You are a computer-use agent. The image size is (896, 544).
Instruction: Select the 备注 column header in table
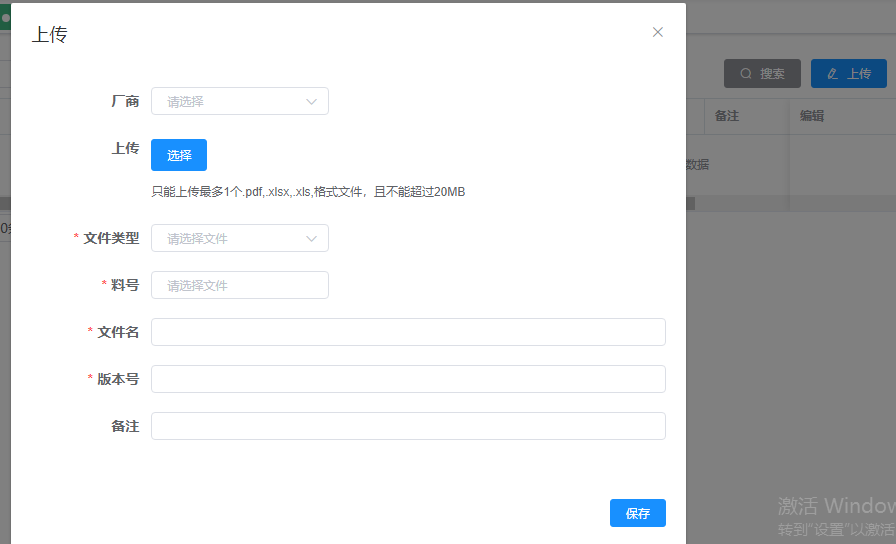(x=727, y=116)
